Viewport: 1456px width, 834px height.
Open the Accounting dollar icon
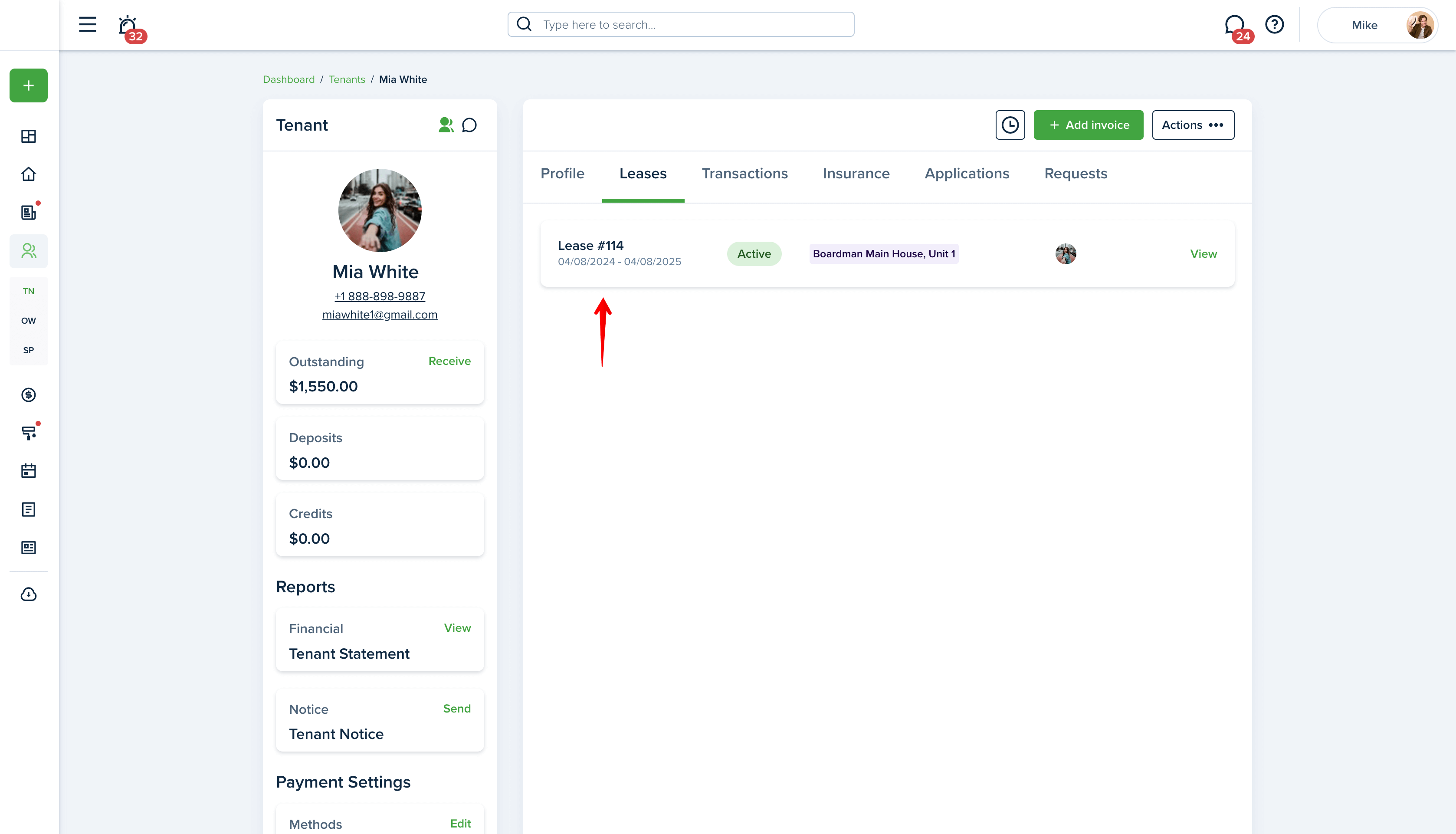[29, 395]
